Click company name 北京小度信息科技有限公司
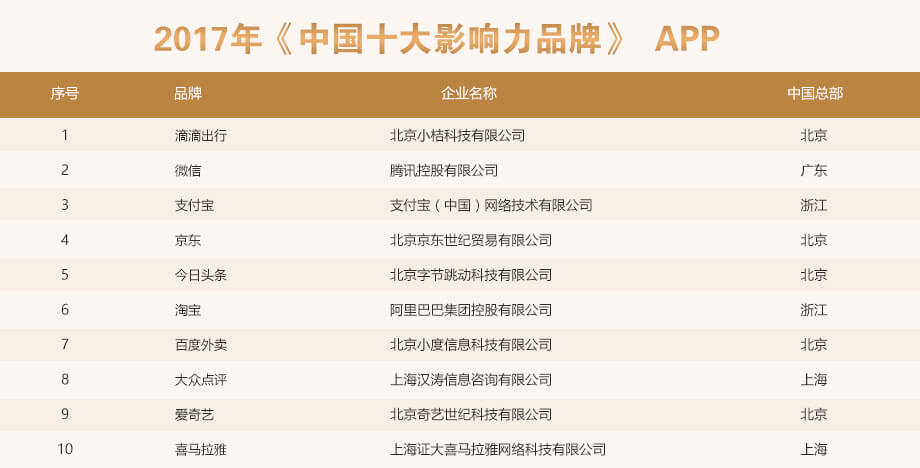Viewport: 920px width, 468px height. click(471, 345)
